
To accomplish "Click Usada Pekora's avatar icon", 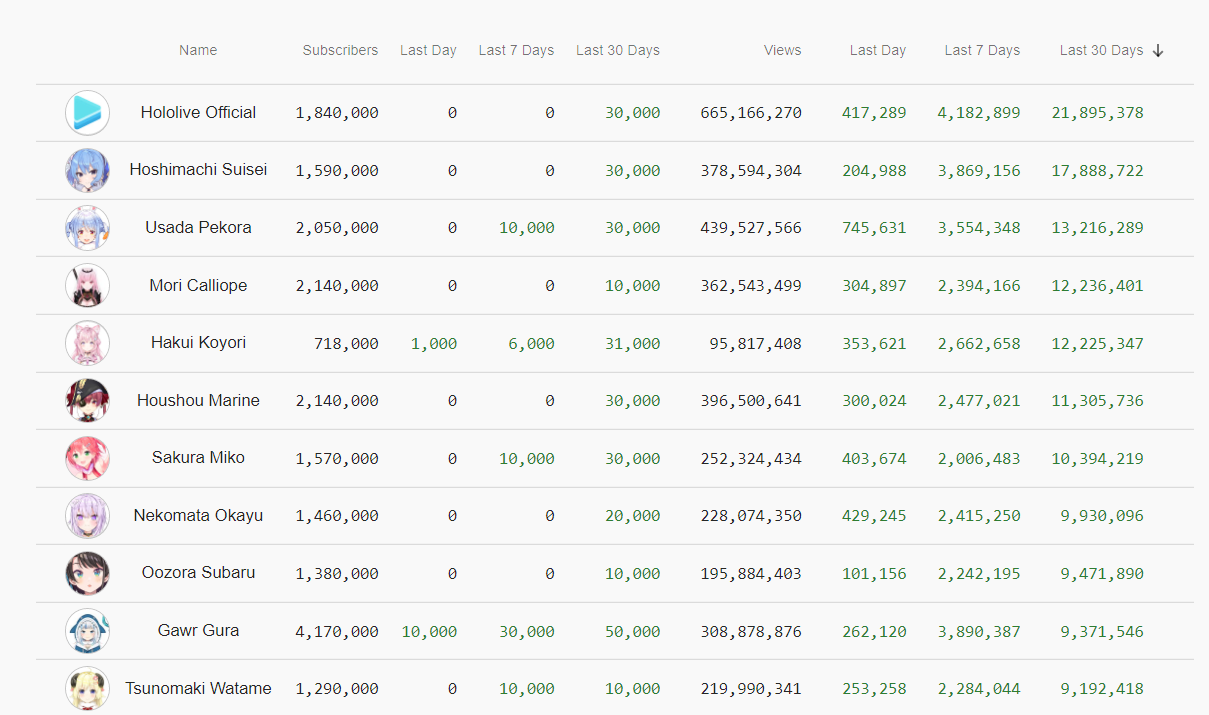I will [87, 228].
